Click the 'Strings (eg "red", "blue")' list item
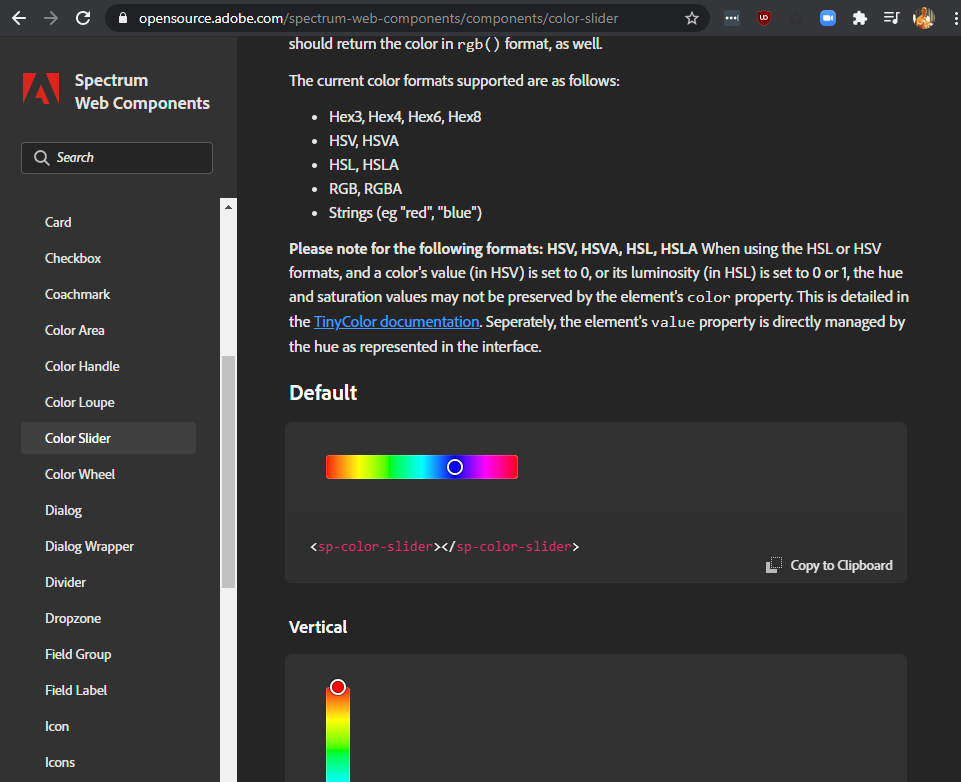Viewport: 961px width, 782px height. pos(406,213)
